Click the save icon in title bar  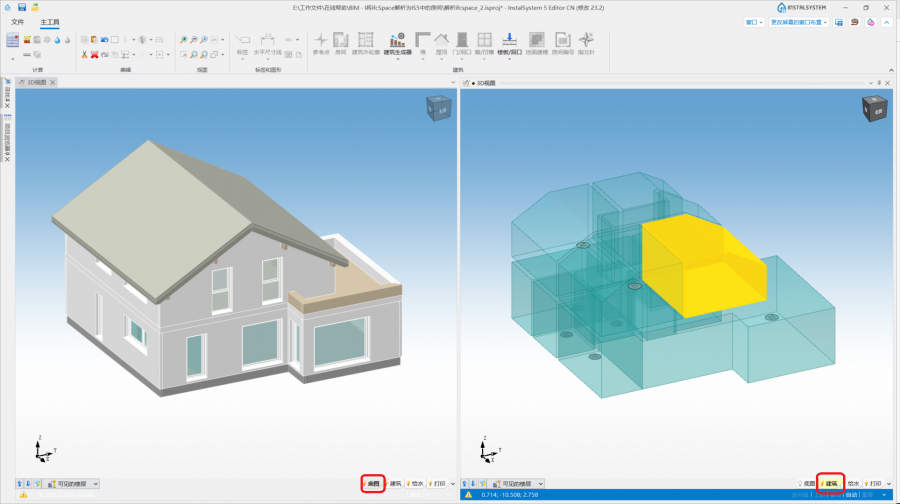point(22,7)
